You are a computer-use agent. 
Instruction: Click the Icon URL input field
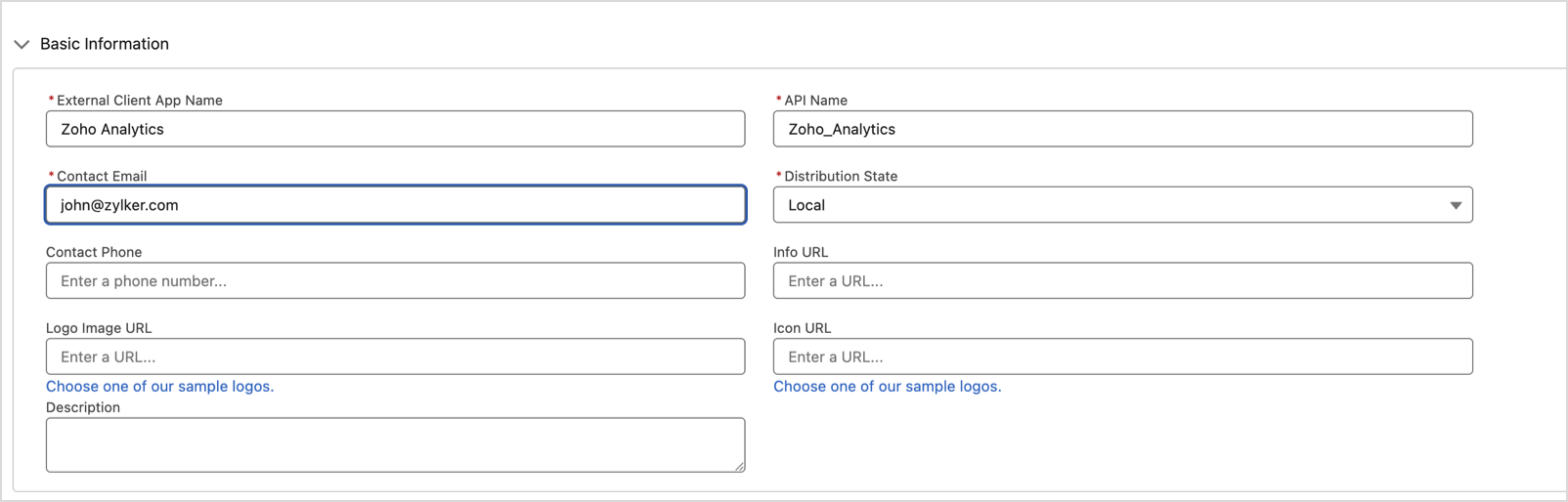click(x=1122, y=356)
